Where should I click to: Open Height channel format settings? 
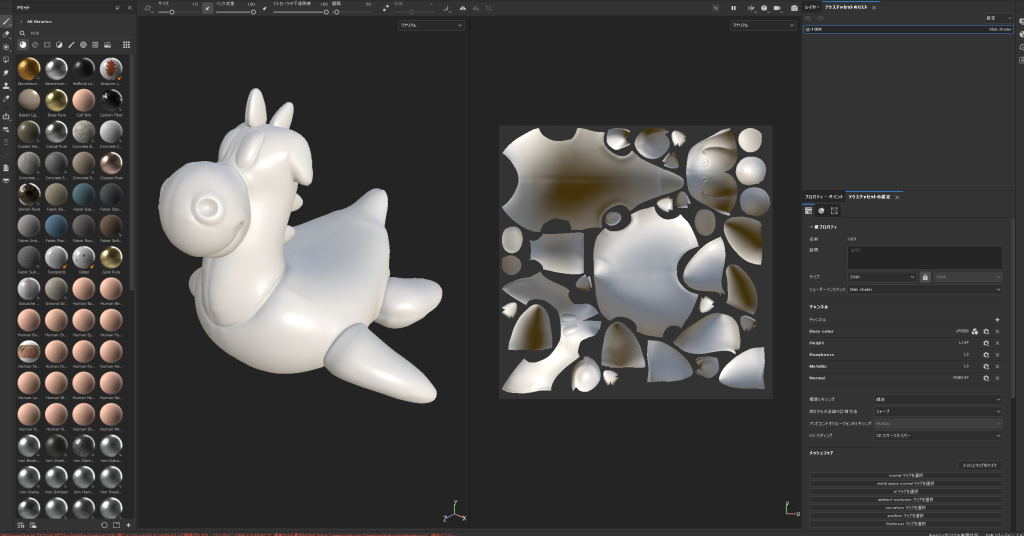(986, 343)
